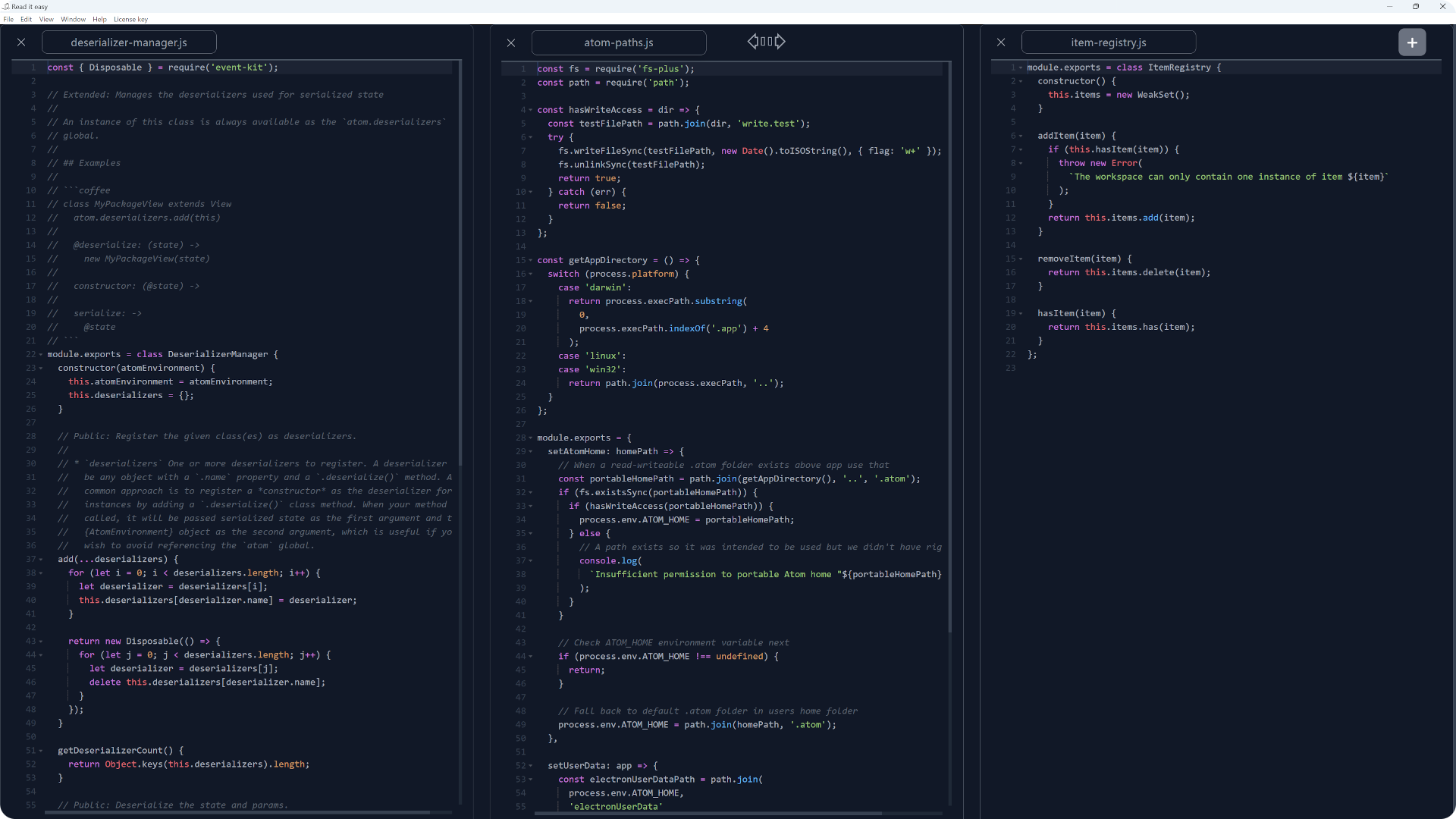Collapse ItemRegistry constructor() fold at line 2
The height and width of the screenshot is (819, 1456).
coord(1021,81)
